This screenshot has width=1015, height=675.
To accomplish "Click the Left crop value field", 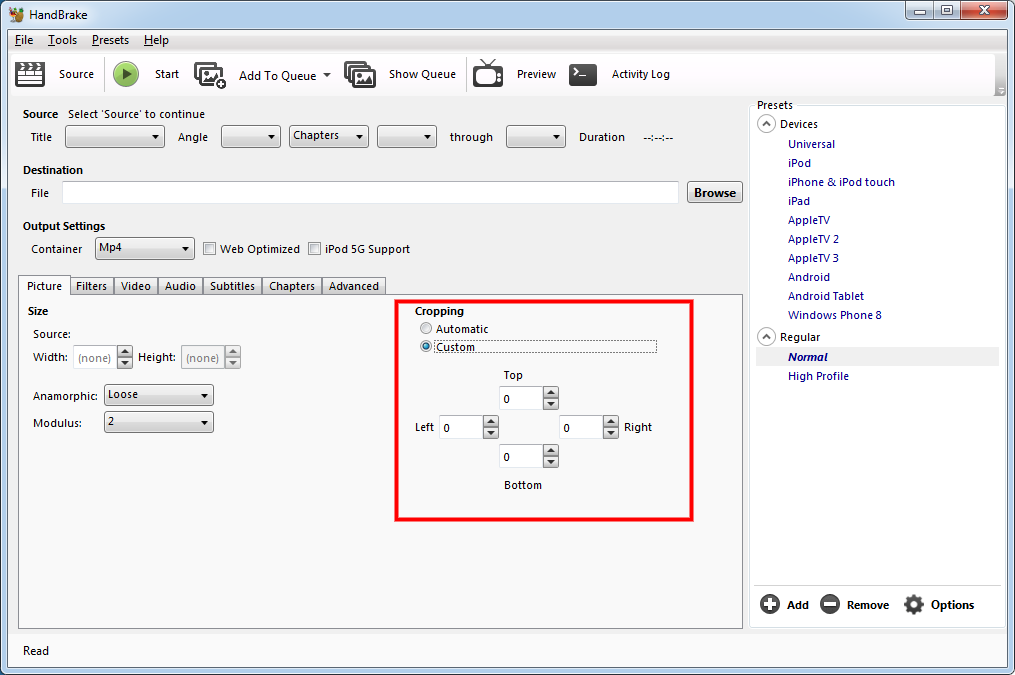I will (x=460, y=427).
